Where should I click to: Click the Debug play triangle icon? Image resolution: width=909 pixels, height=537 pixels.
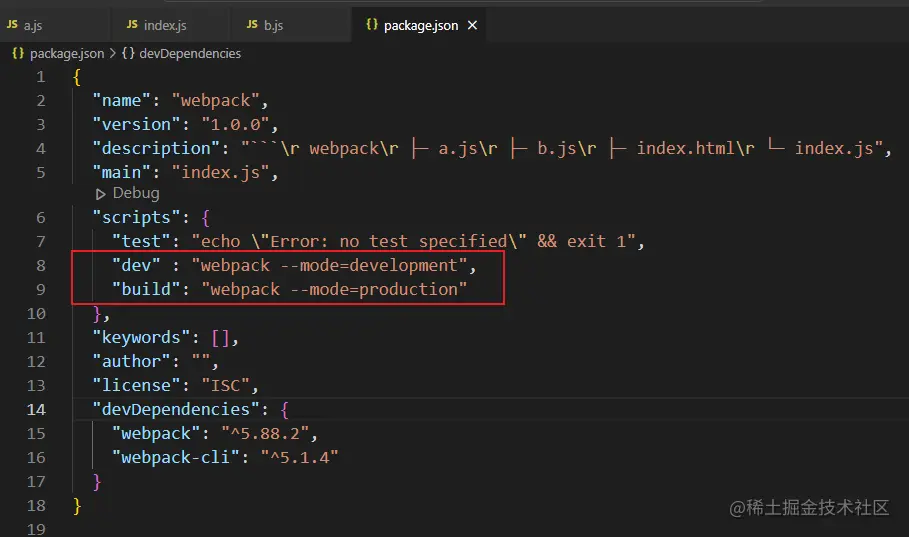101,194
